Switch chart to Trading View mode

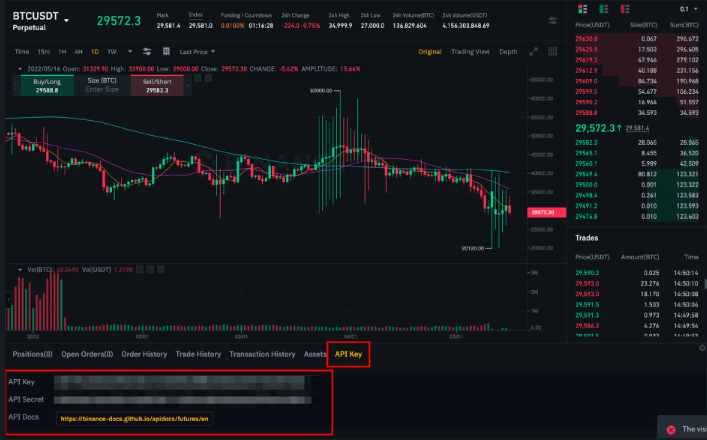[470, 51]
